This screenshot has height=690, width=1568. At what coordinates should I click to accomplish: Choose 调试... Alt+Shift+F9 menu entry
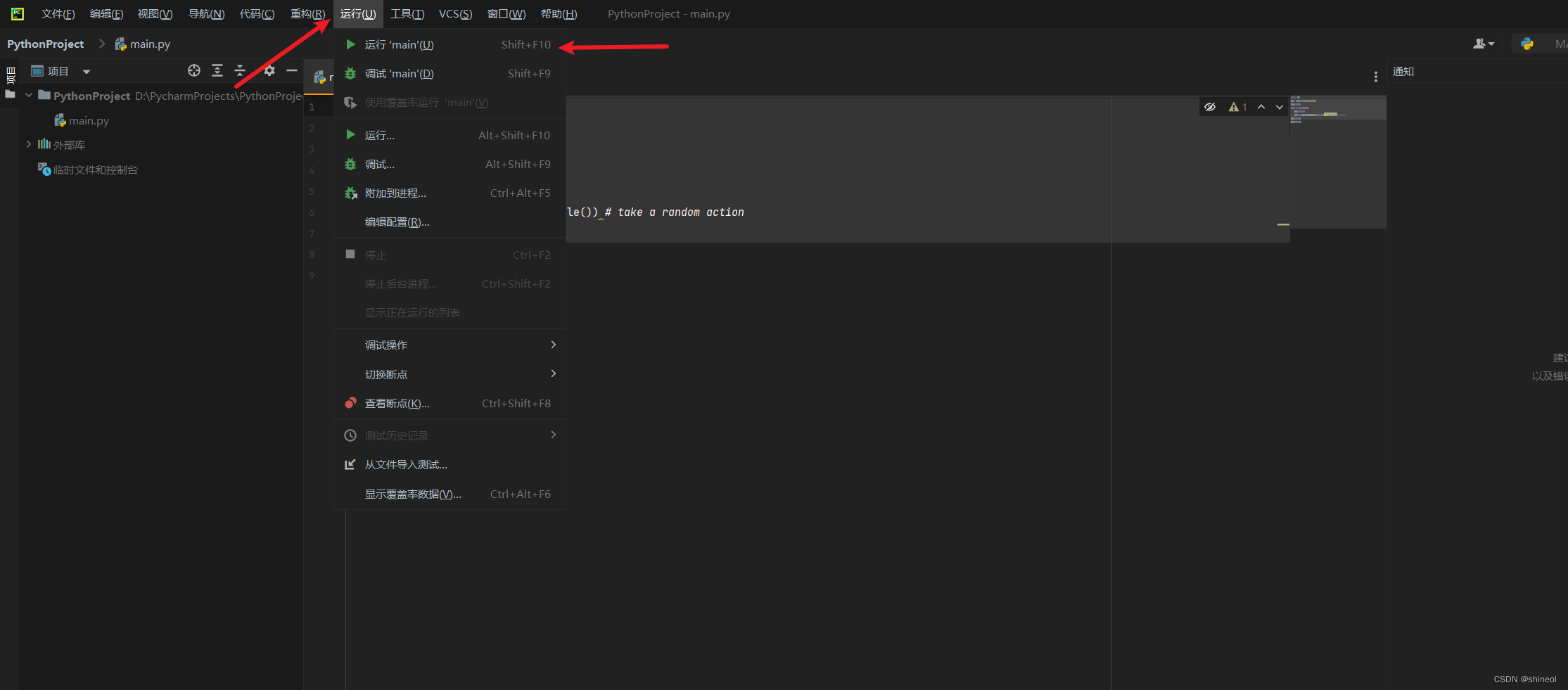[450, 164]
